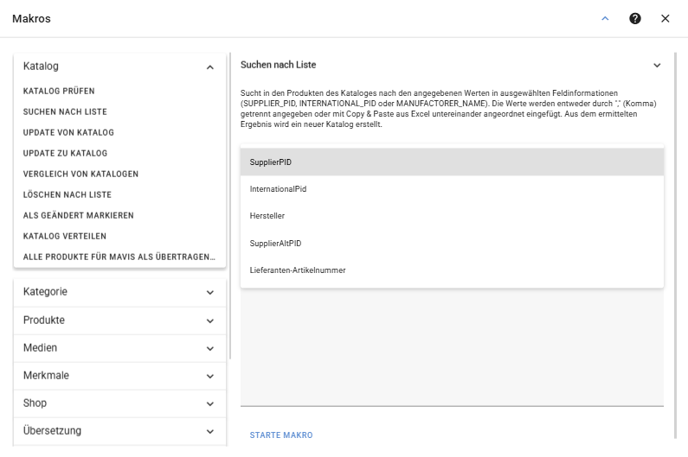Click the left macro list scrollbar
Screen dimensions: 688x457
coord(230,206)
